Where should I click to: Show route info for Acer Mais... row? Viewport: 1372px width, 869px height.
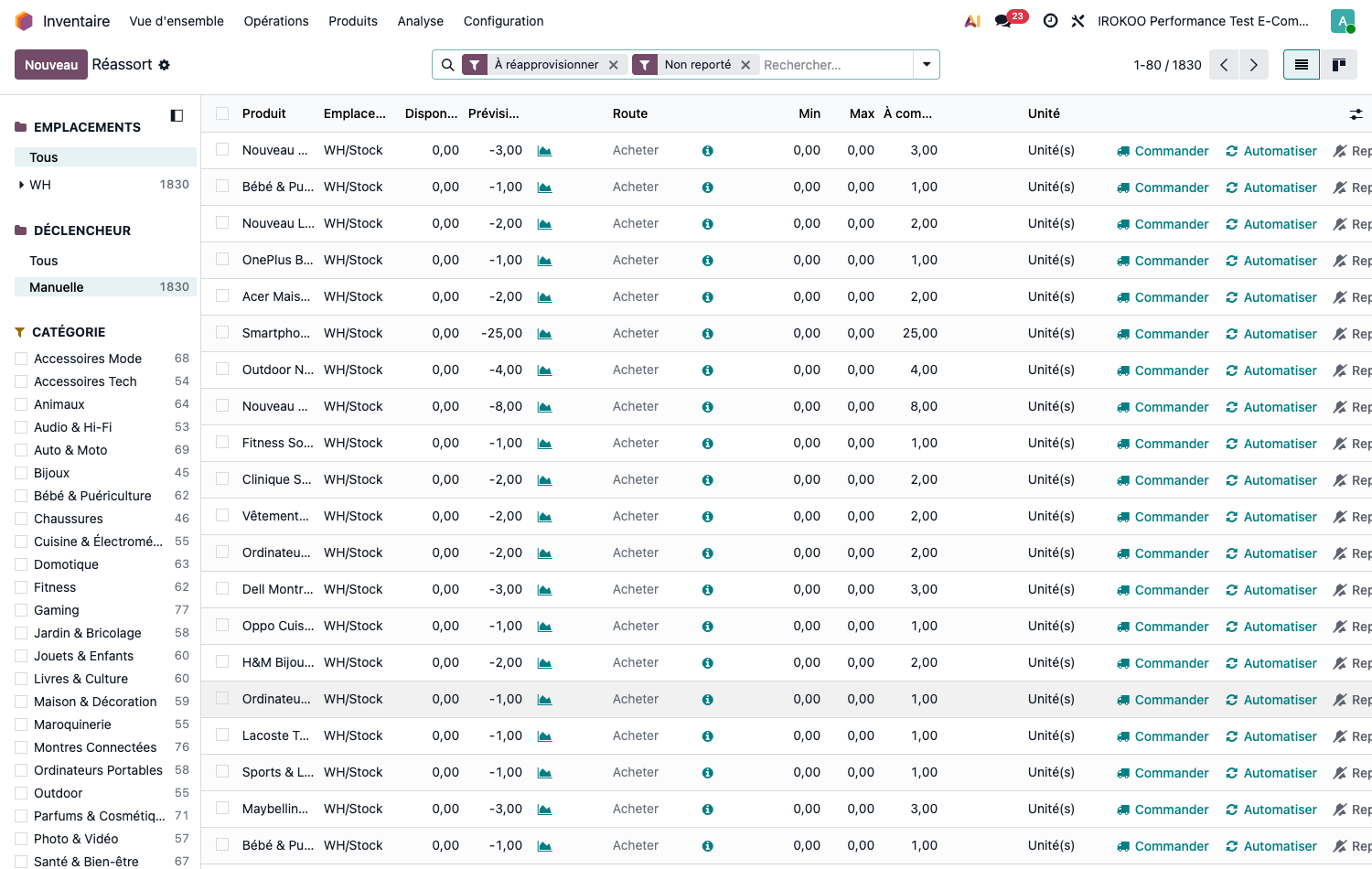click(x=708, y=297)
